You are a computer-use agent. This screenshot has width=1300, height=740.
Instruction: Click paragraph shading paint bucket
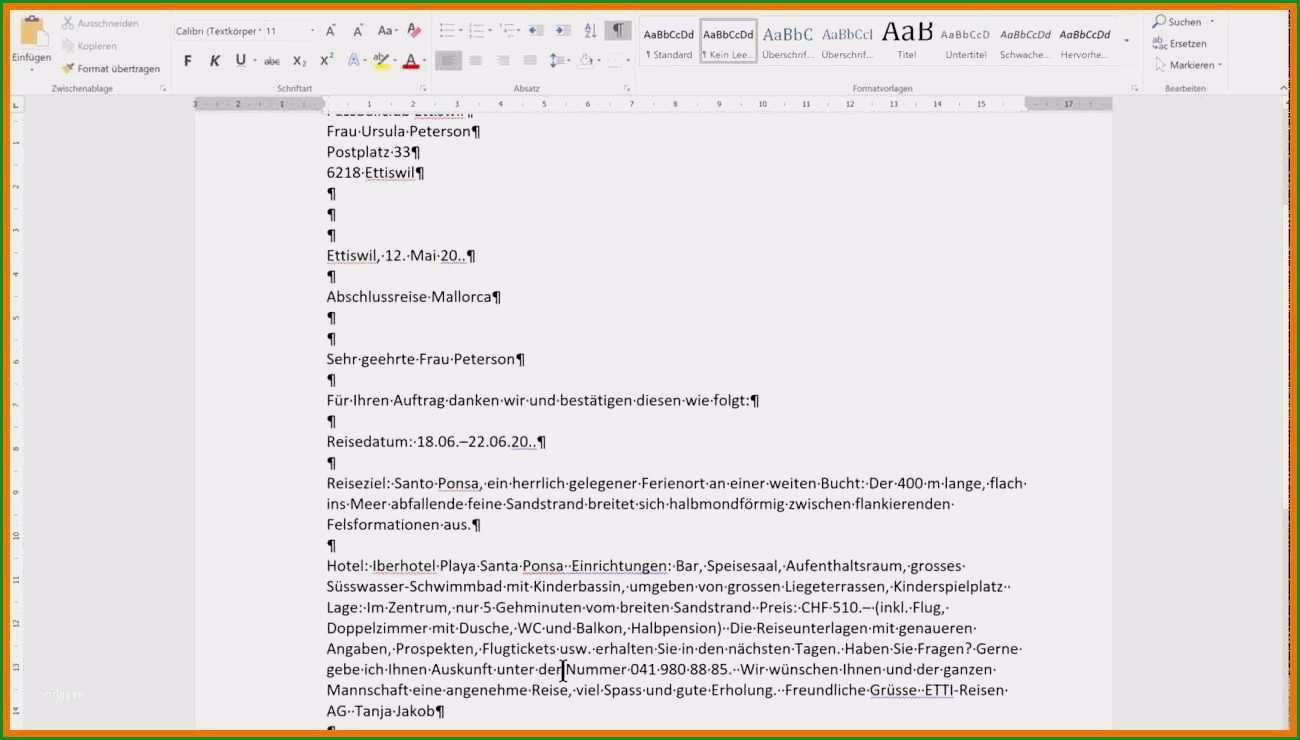pyautogui.click(x=586, y=61)
